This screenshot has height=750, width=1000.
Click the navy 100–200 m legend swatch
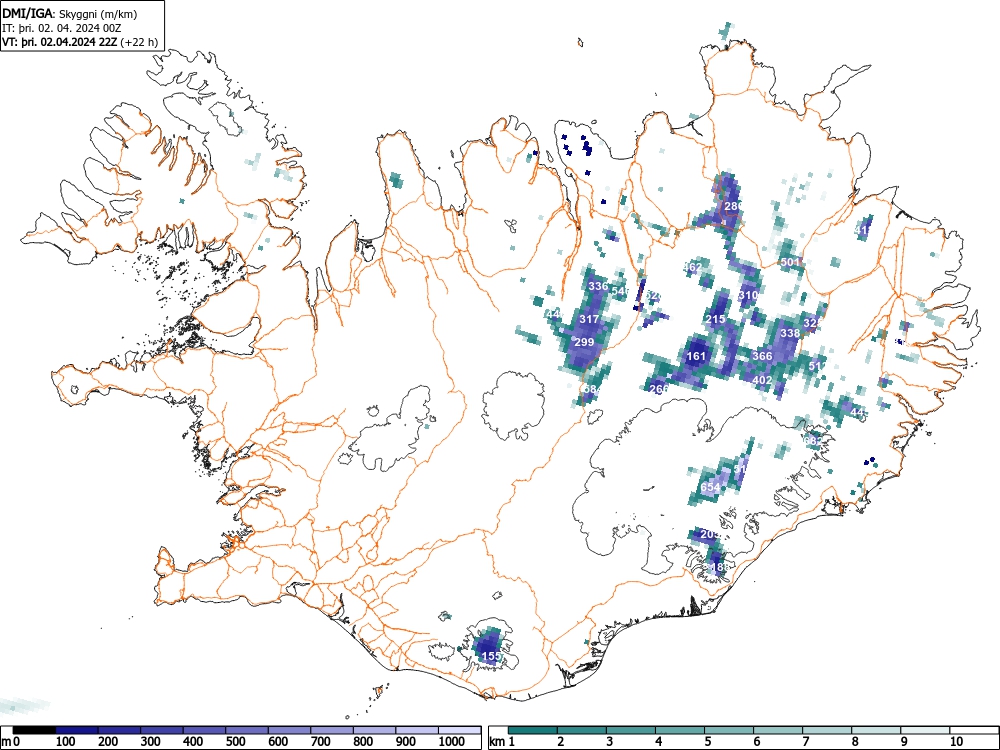76,730
